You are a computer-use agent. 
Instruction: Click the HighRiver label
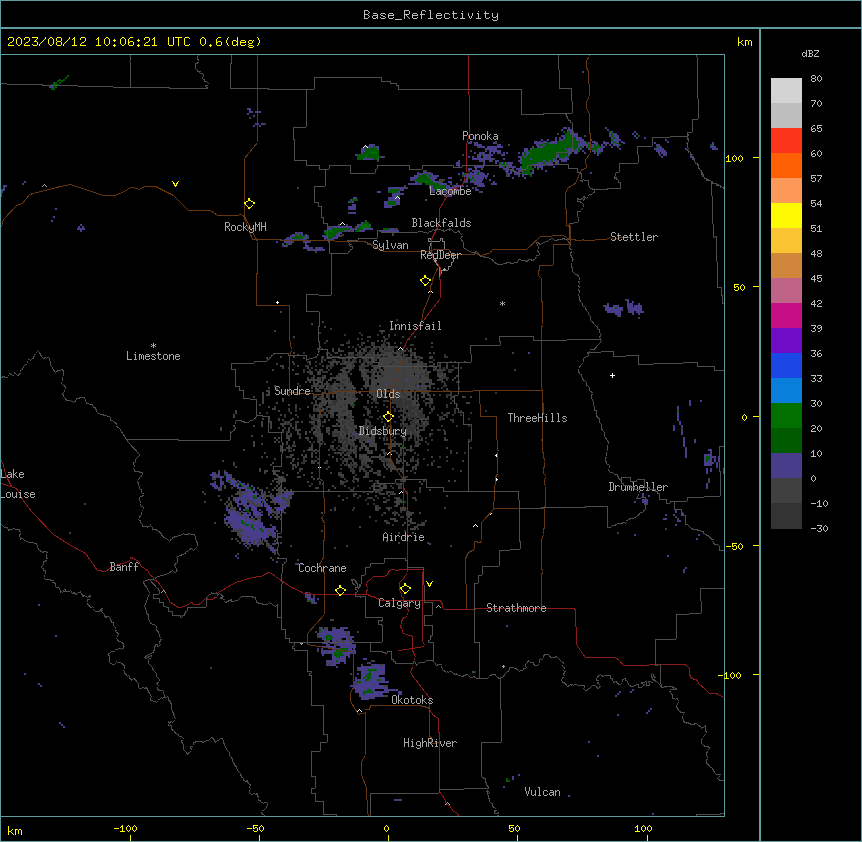(x=430, y=743)
